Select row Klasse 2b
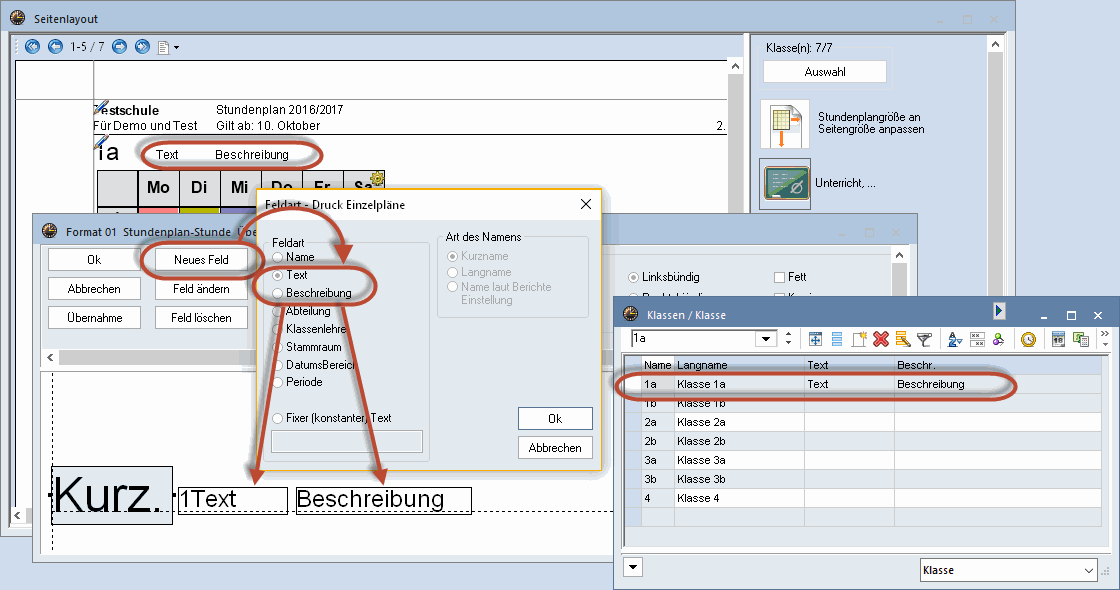1120x590 pixels. coord(864,441)
